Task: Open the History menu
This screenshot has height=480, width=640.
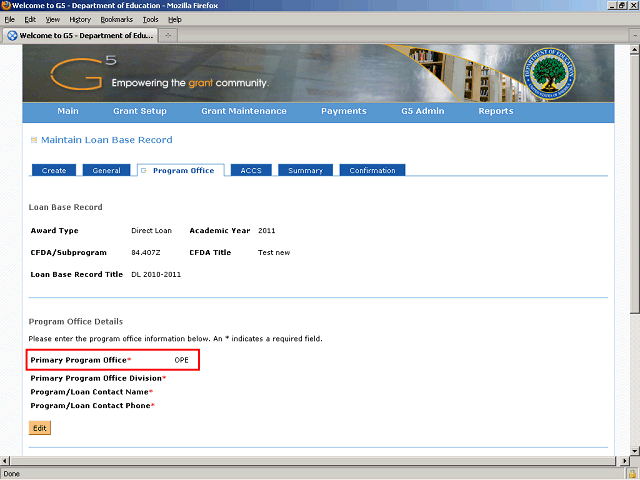Action: (x=80, y=20)
